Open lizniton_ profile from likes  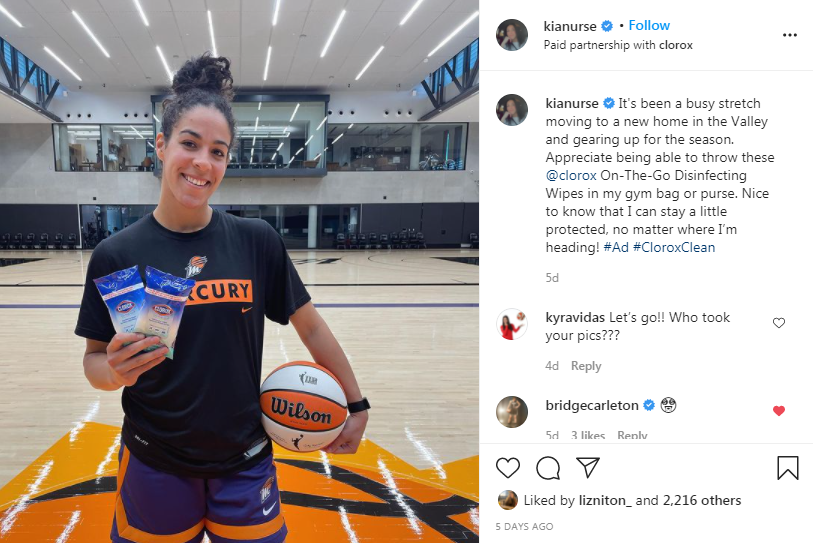605,500
